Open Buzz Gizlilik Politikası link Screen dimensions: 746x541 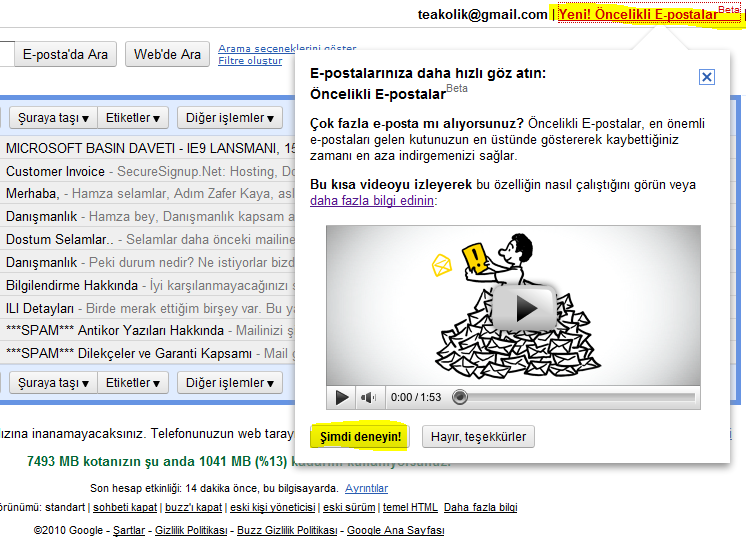pos(287,530)
